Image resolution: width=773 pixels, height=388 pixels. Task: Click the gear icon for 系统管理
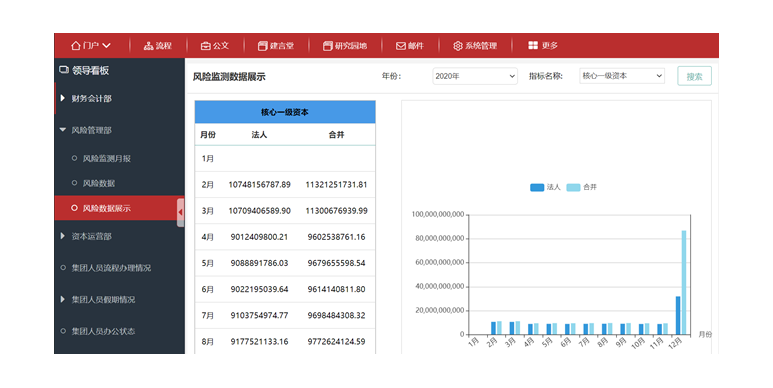point(457,46)
